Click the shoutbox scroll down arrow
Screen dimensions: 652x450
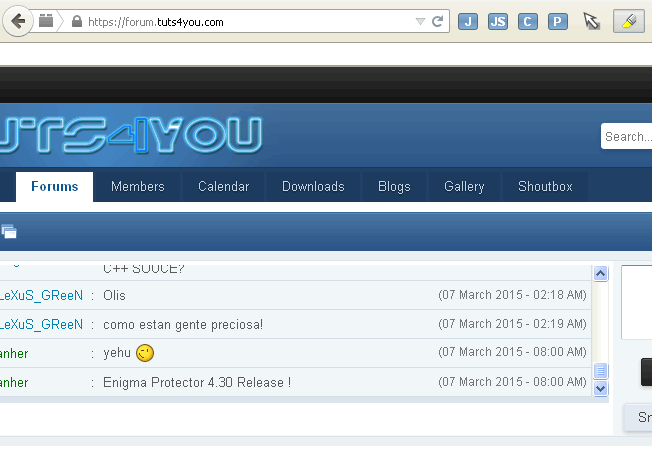[x=601, y=388]
